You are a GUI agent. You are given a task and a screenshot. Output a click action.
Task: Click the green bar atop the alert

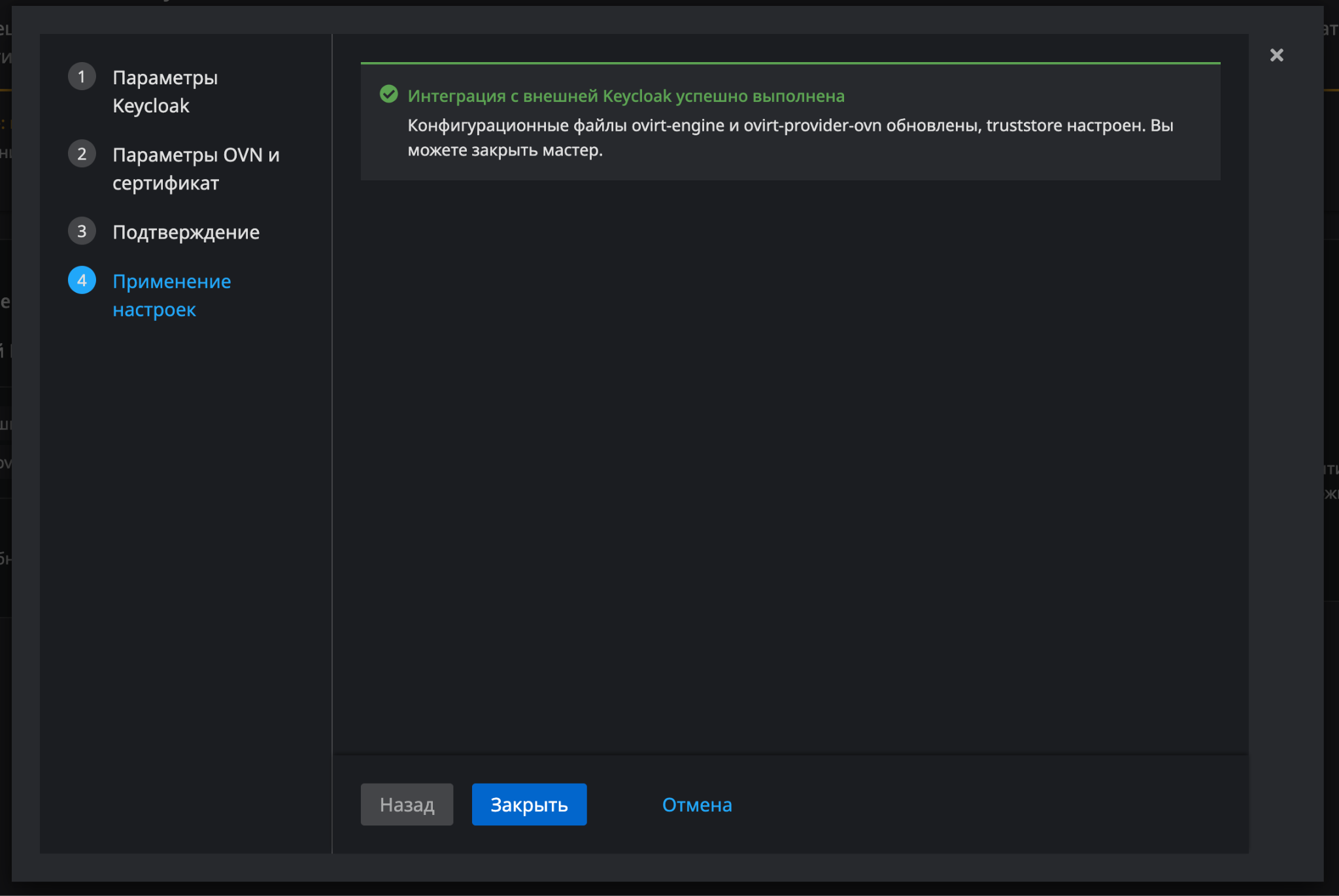[x=790, y=63]
